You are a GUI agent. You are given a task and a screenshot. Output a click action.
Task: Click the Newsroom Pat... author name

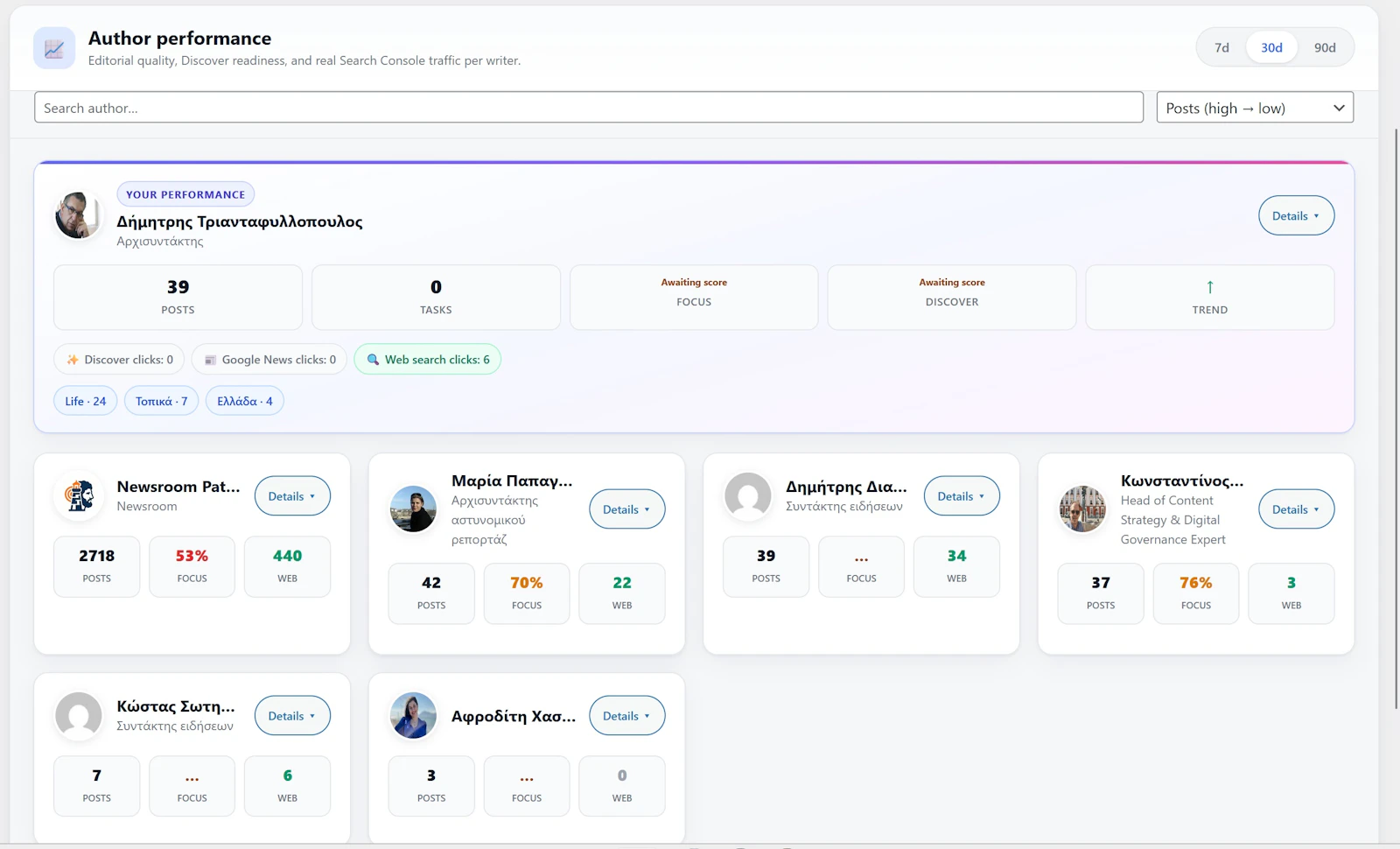[x=178, y=487]
